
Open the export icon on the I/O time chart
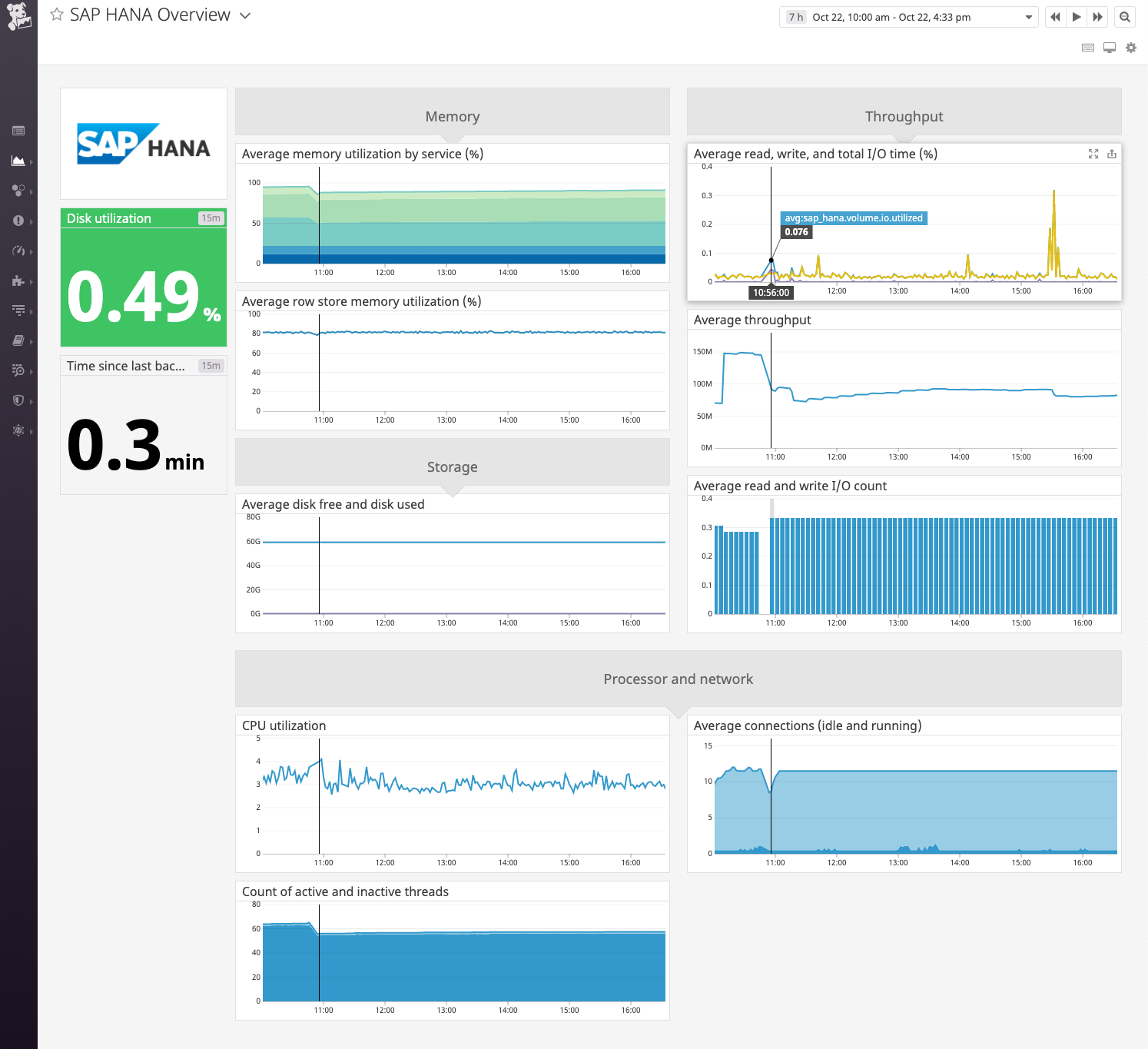(1112, 154)
